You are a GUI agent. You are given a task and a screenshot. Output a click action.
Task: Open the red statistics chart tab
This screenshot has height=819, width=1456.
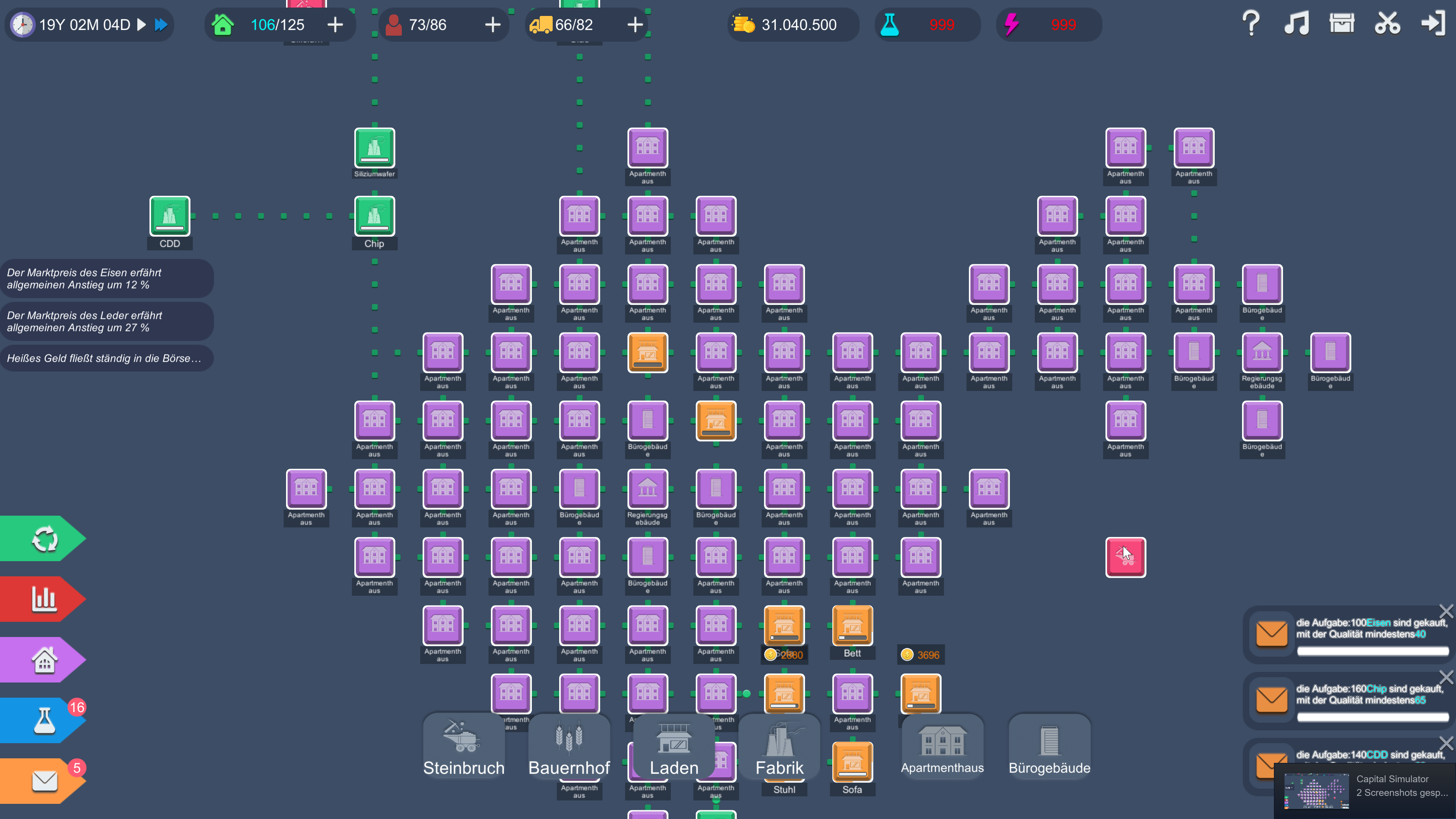click(x=44, y=599)
